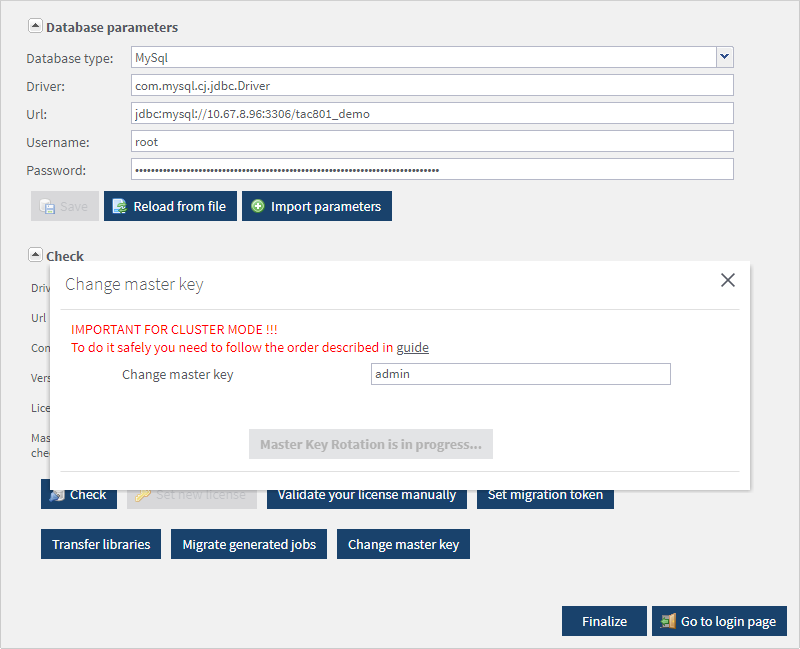The height and width of the screenshot is (649, 800).
Task: Click into the Password field
Action: 432,170
